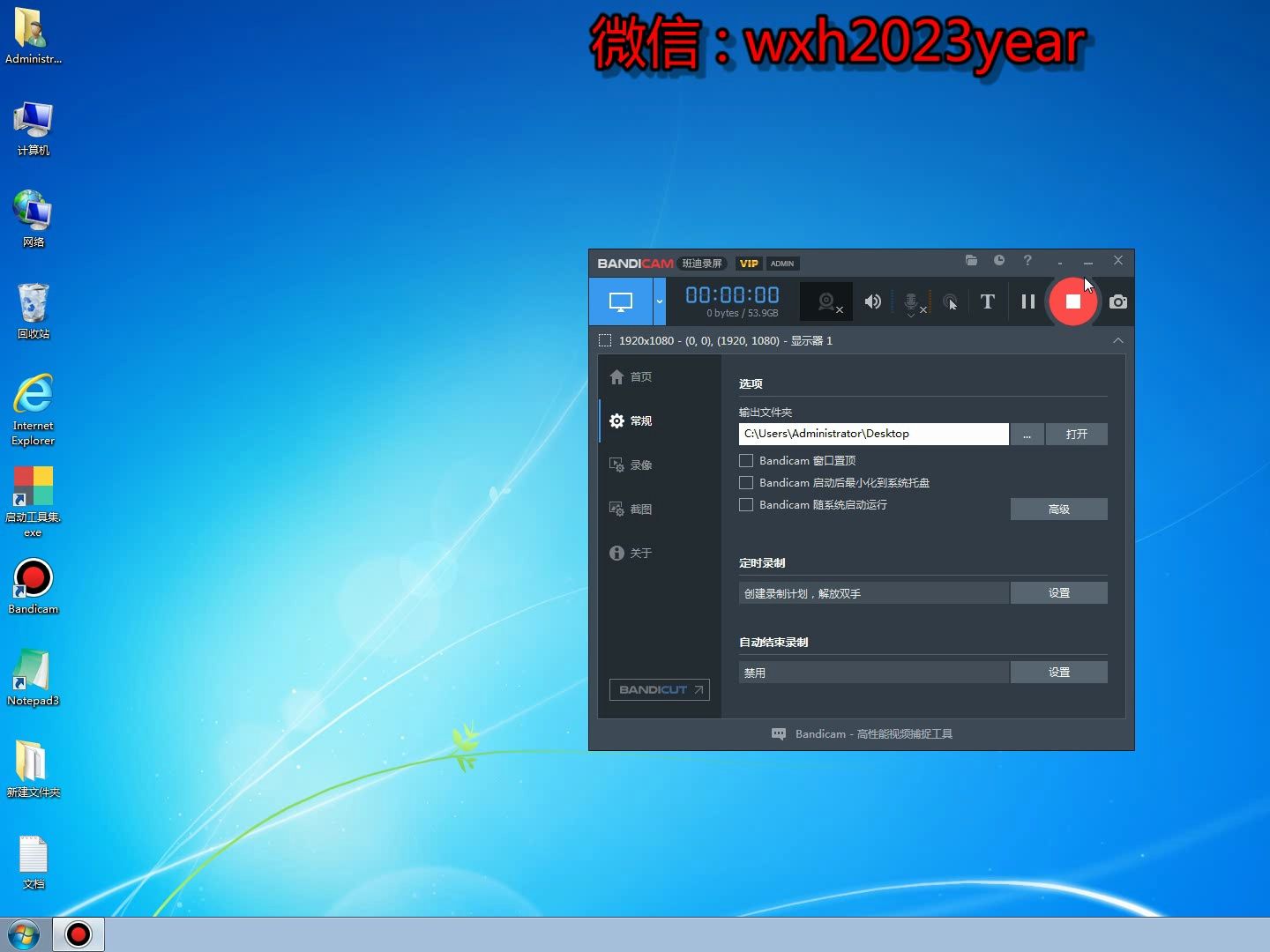
Task: Select the mouse click effects icon
Action: click(951, 301)
